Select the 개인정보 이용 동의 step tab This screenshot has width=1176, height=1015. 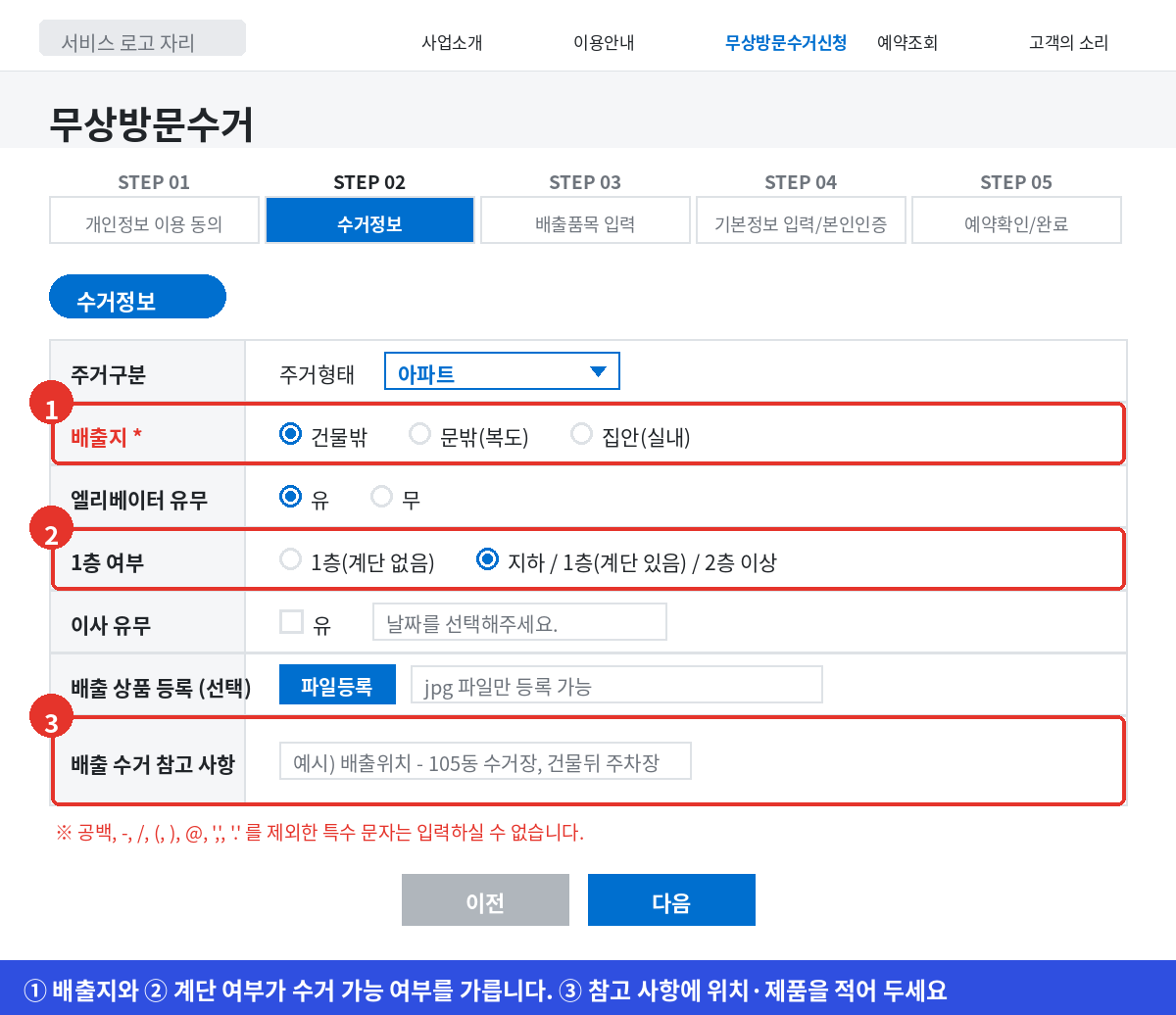154,220
